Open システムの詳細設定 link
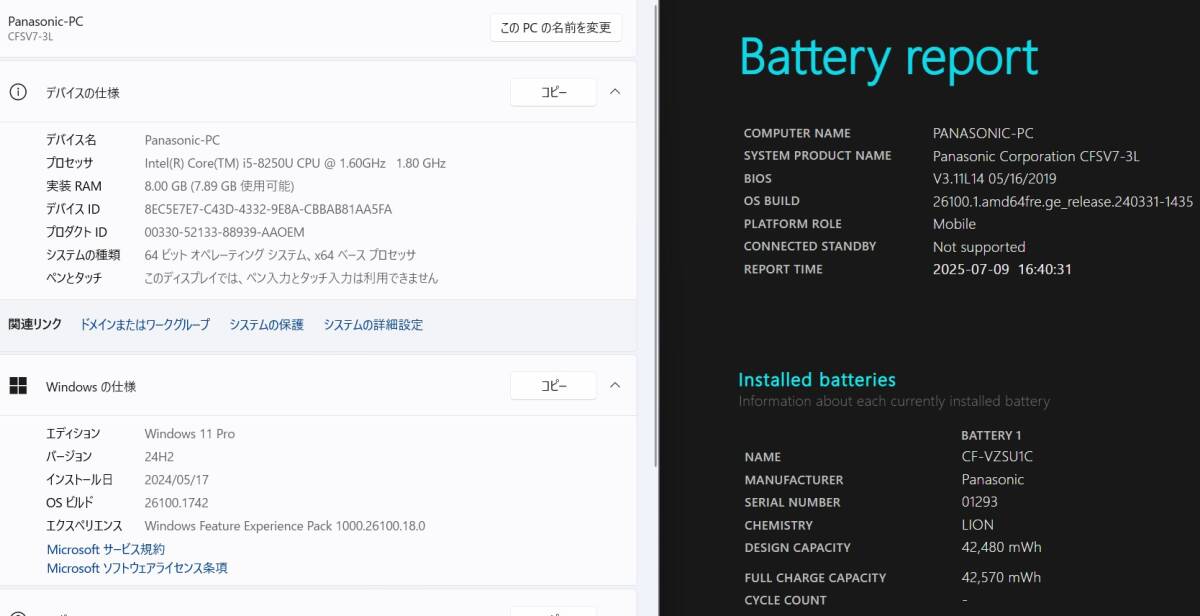 point(373,325)
